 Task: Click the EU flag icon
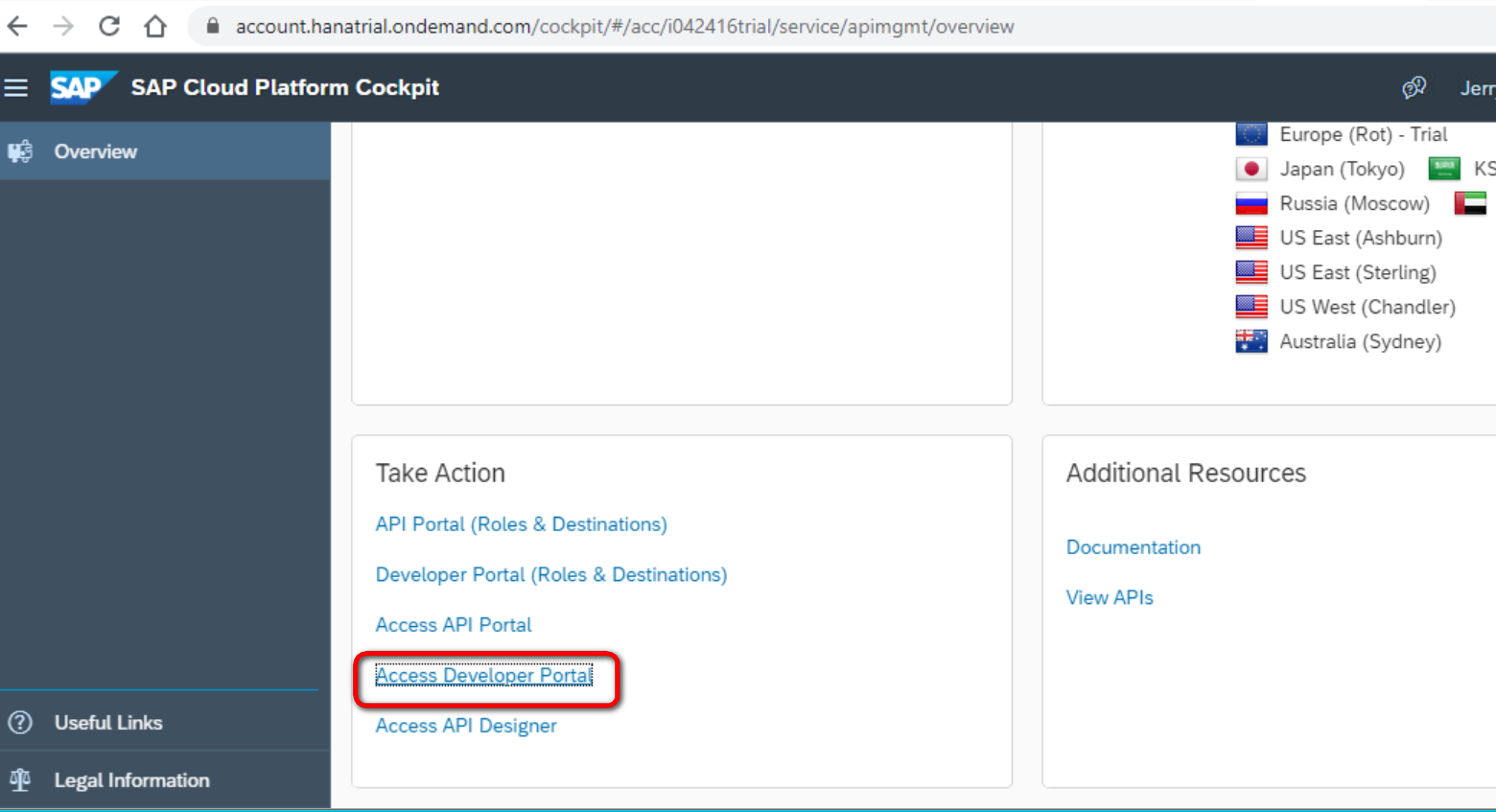(x=1251, y=134)
